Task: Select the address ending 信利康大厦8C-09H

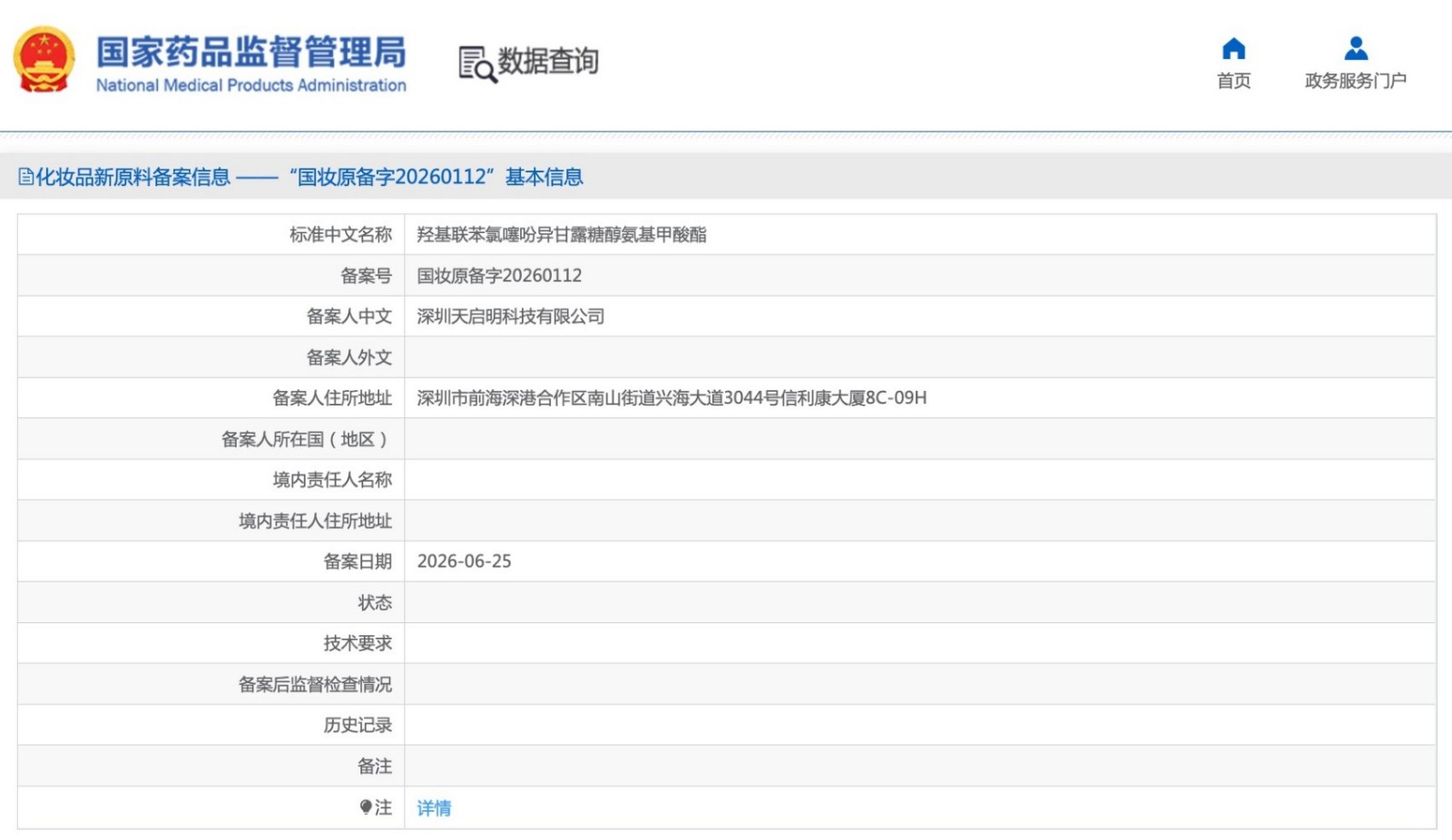Action: [672, 398]
